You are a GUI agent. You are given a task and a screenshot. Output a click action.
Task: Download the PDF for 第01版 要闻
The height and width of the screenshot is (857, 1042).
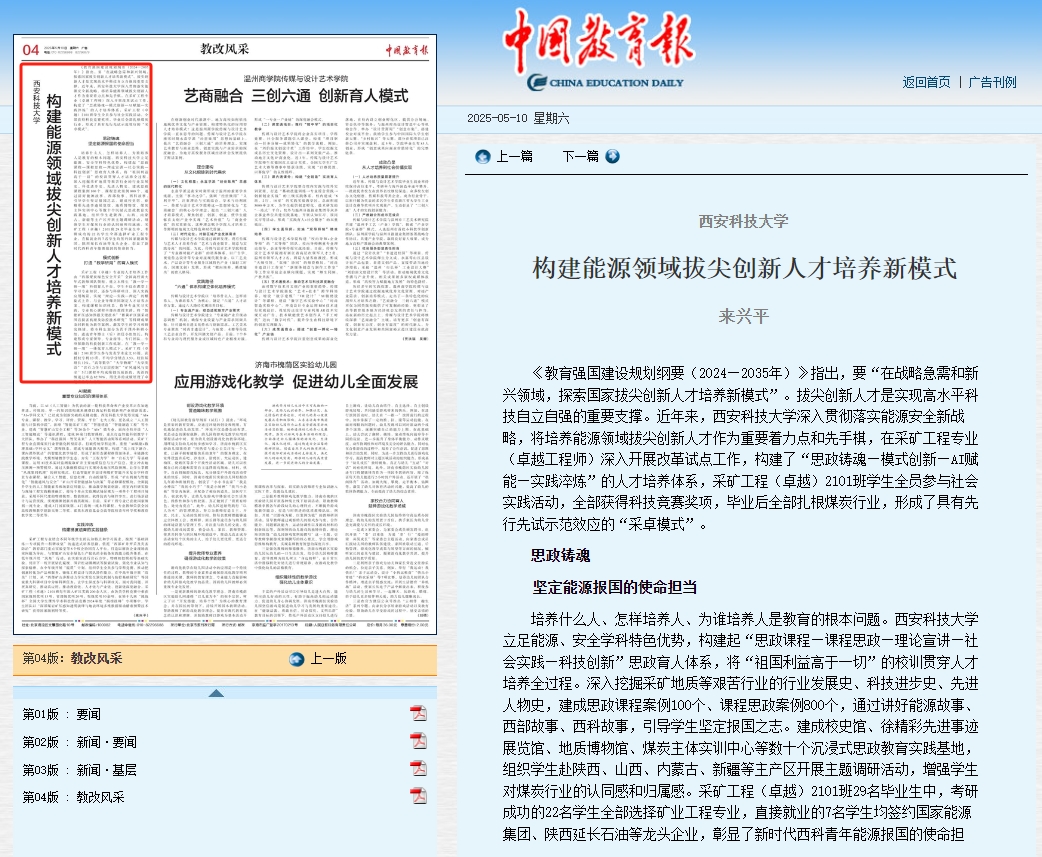point(418,714)
